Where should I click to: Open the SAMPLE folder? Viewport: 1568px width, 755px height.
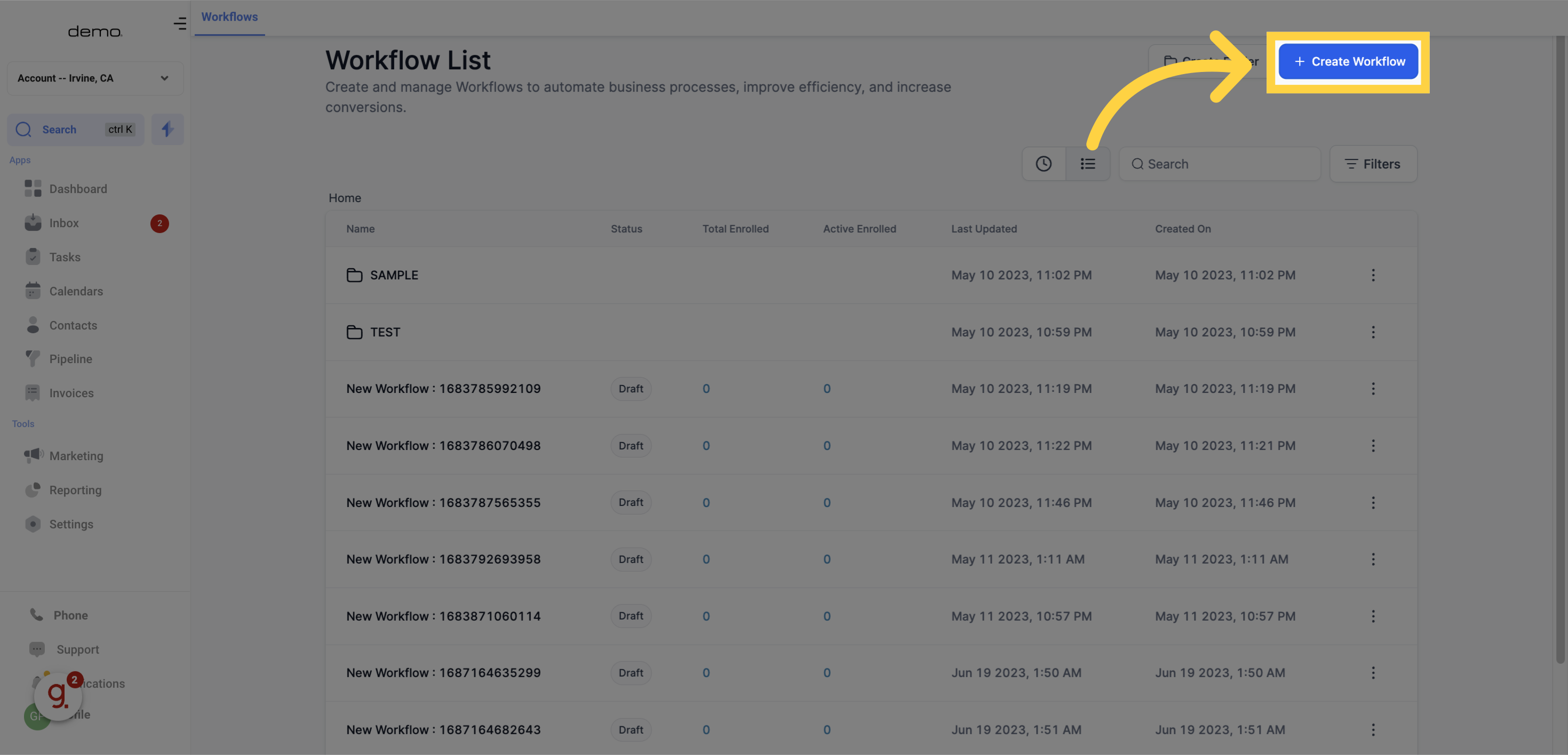click(382, 275)
